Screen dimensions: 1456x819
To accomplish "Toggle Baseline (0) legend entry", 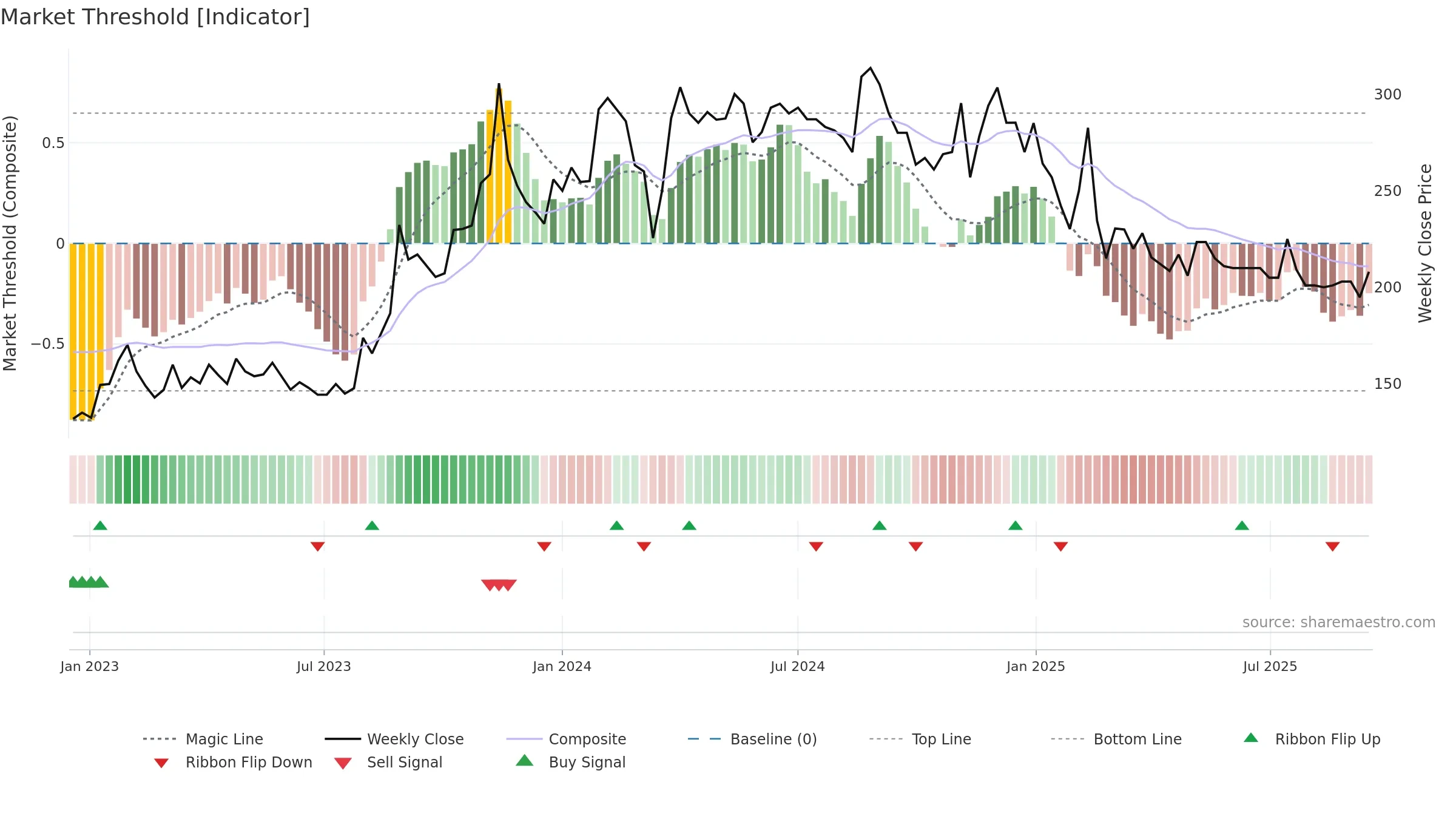I will (752, 739).
